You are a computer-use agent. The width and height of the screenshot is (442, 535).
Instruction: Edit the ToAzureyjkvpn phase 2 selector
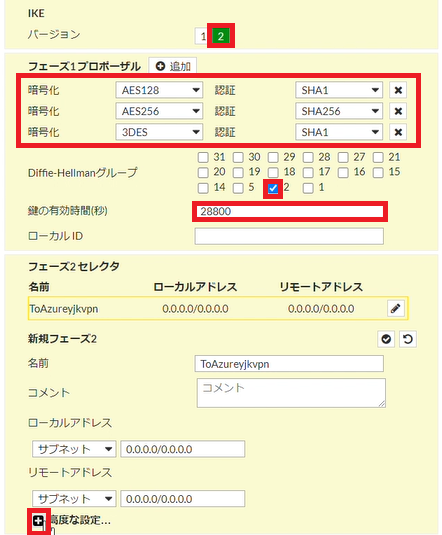coord(396,308)
